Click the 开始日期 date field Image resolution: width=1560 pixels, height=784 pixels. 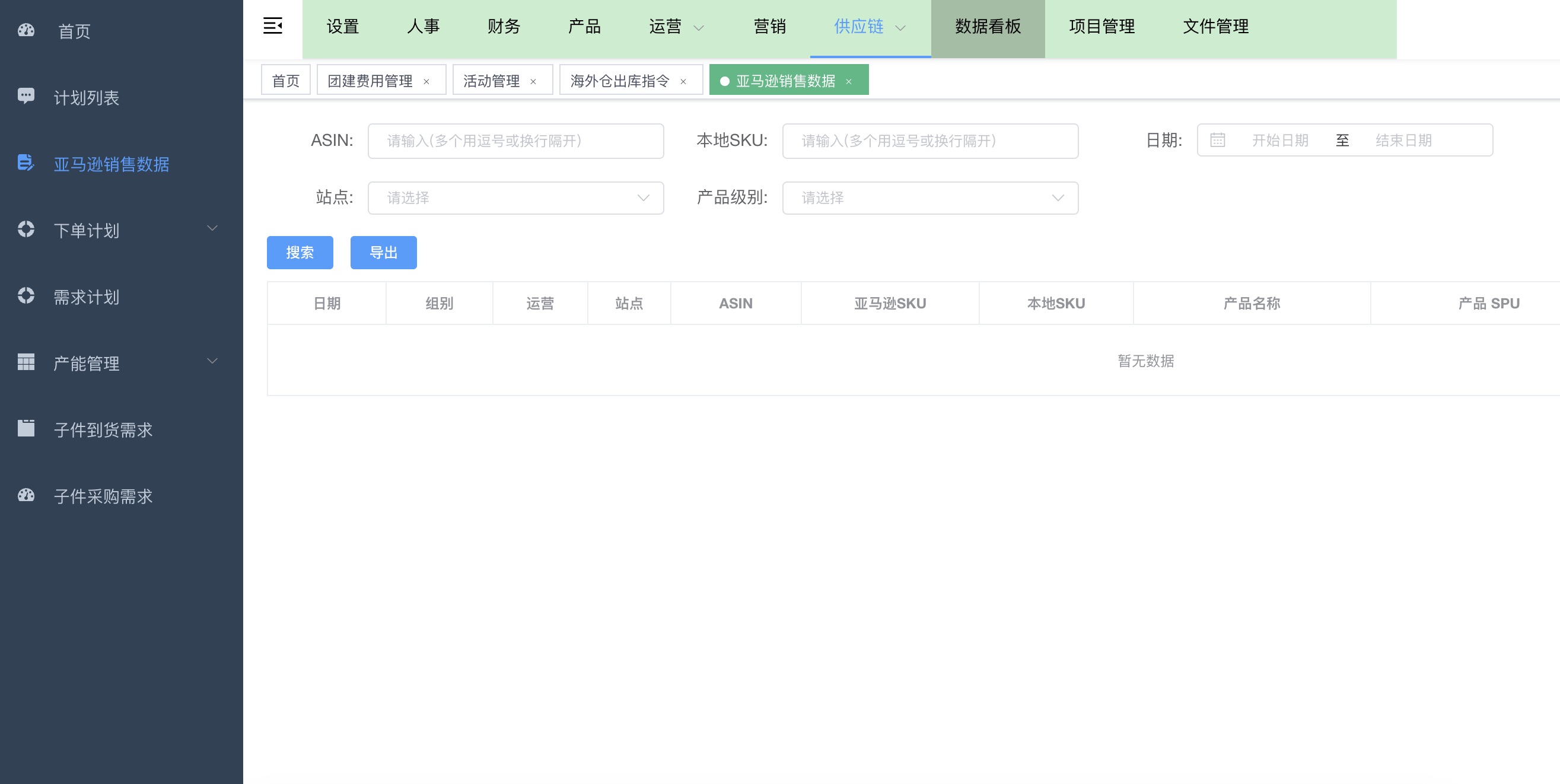[x=1279, y=141]
